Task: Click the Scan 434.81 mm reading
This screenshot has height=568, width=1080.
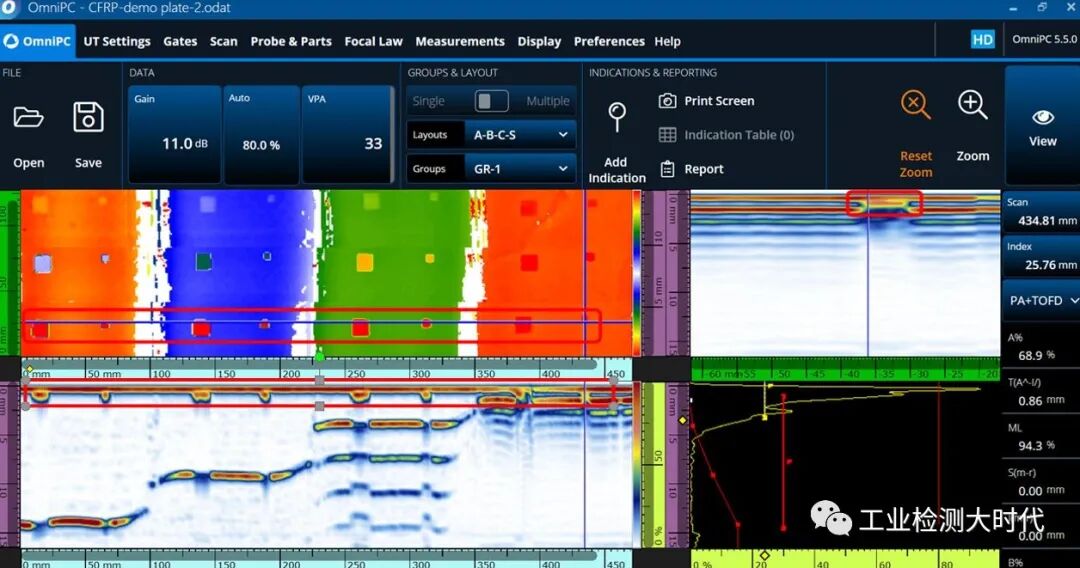Action: [x=1042, y=212]
